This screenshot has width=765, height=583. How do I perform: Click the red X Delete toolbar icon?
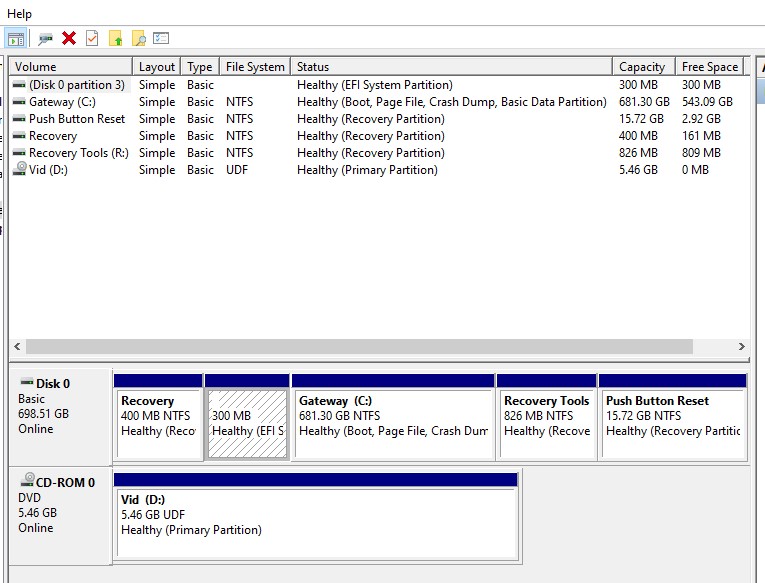69,38
